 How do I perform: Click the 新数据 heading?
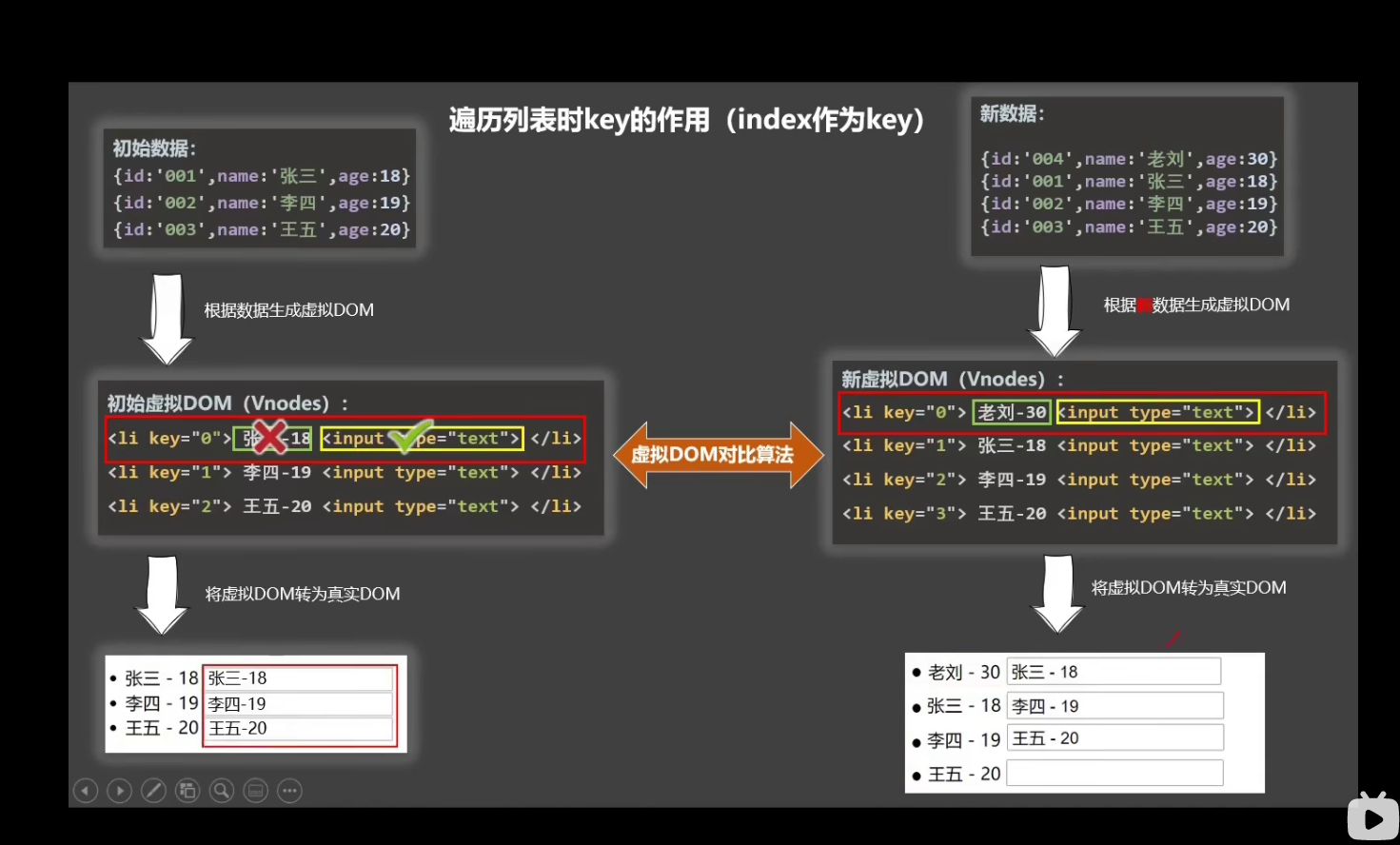pyautogui.click(x=1013, y=114)
